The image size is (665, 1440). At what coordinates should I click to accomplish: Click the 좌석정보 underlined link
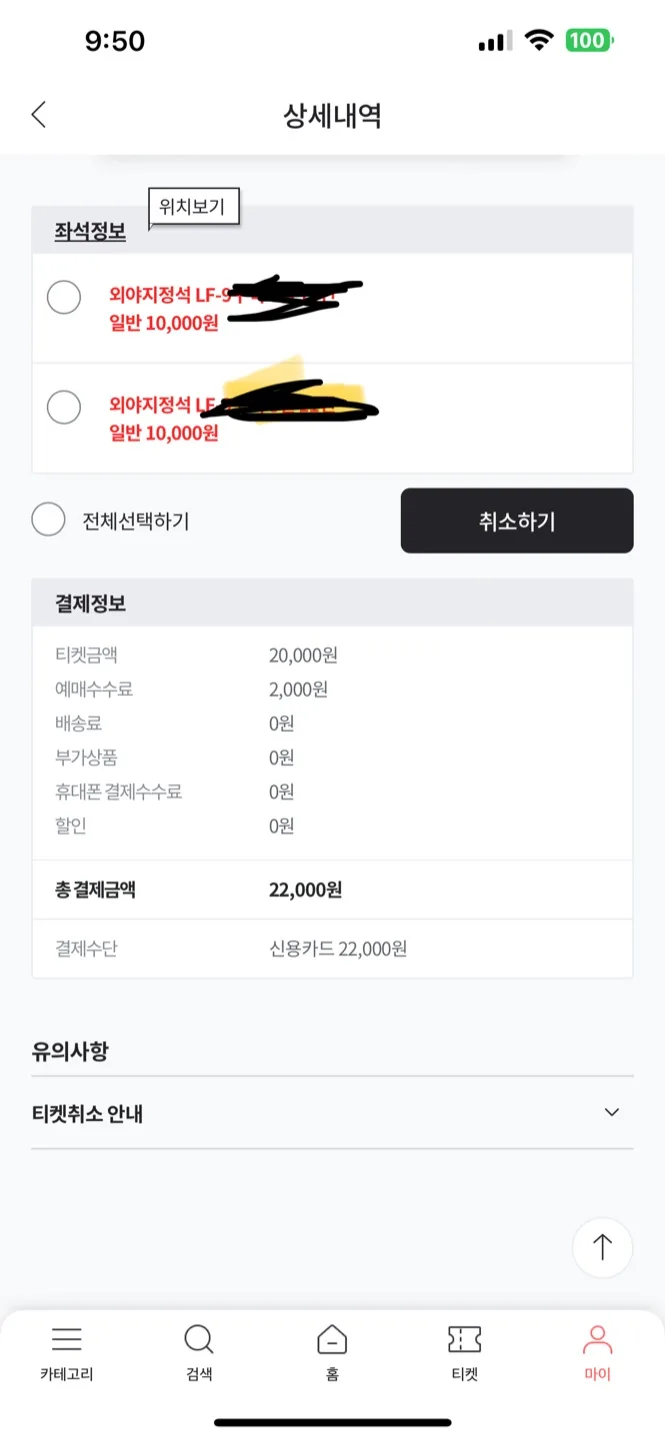[x=90, y=231]
